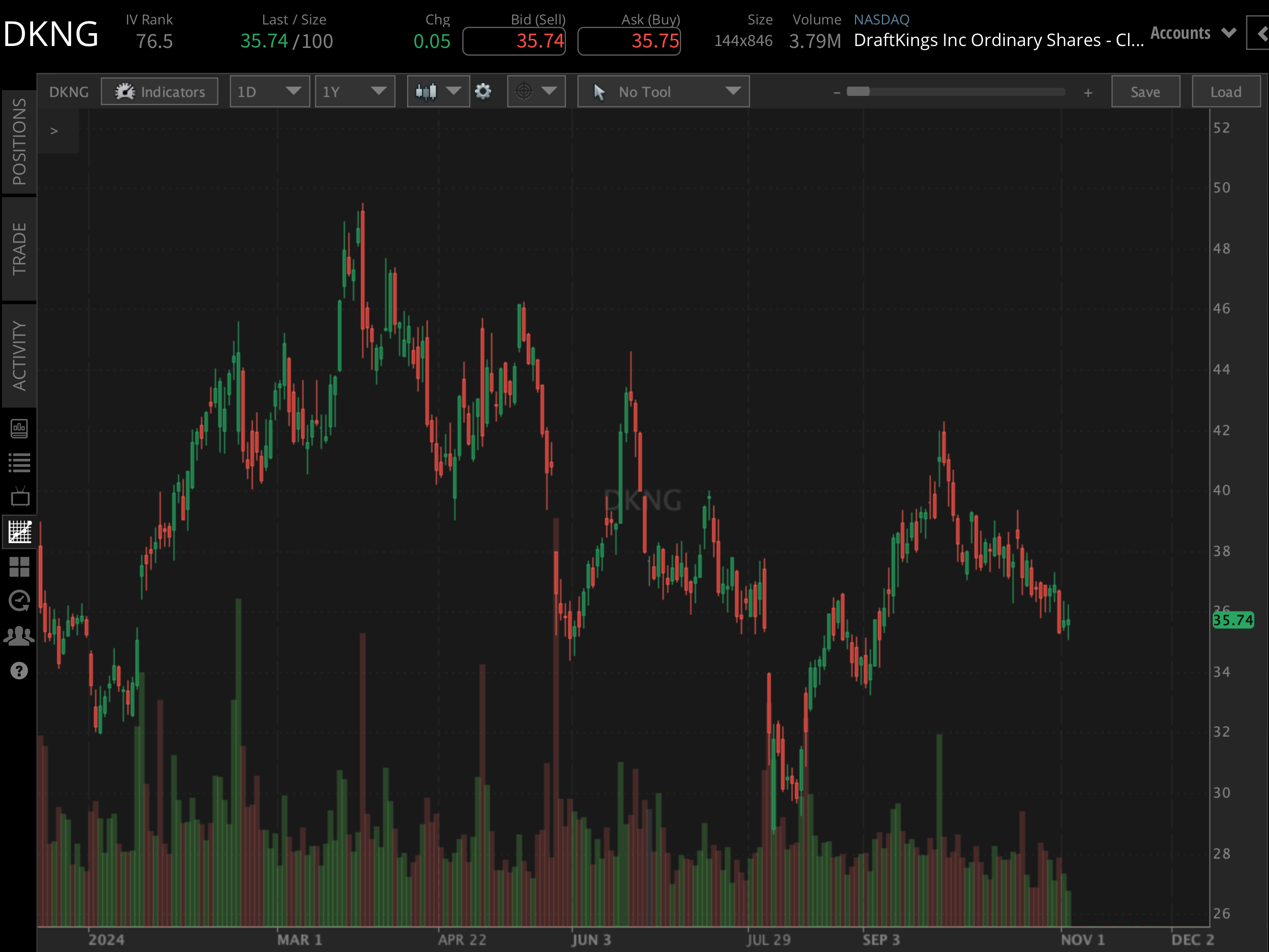Open the clock history icon
Image resolution: width=1269 pixels, height=952 pixels.
[x=19, y=601]
